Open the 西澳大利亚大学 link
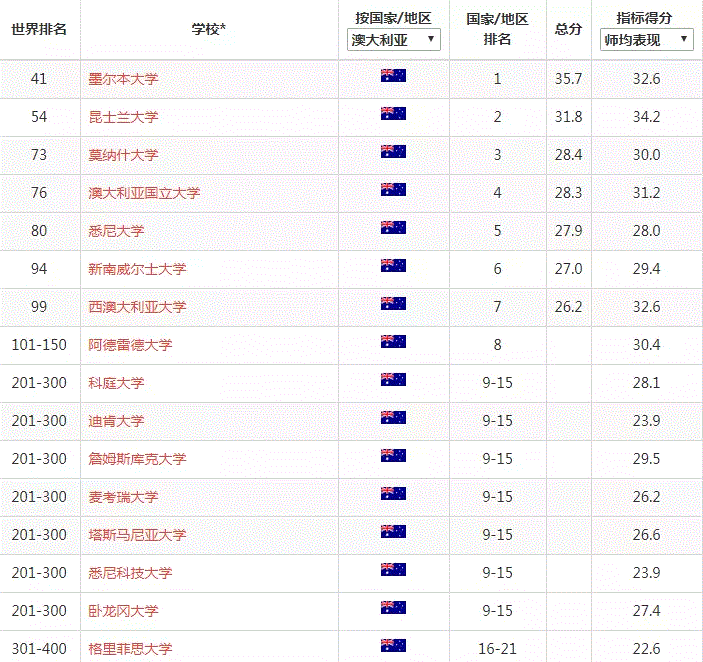This screenshot has height=662, width=703. click(137, 307)
